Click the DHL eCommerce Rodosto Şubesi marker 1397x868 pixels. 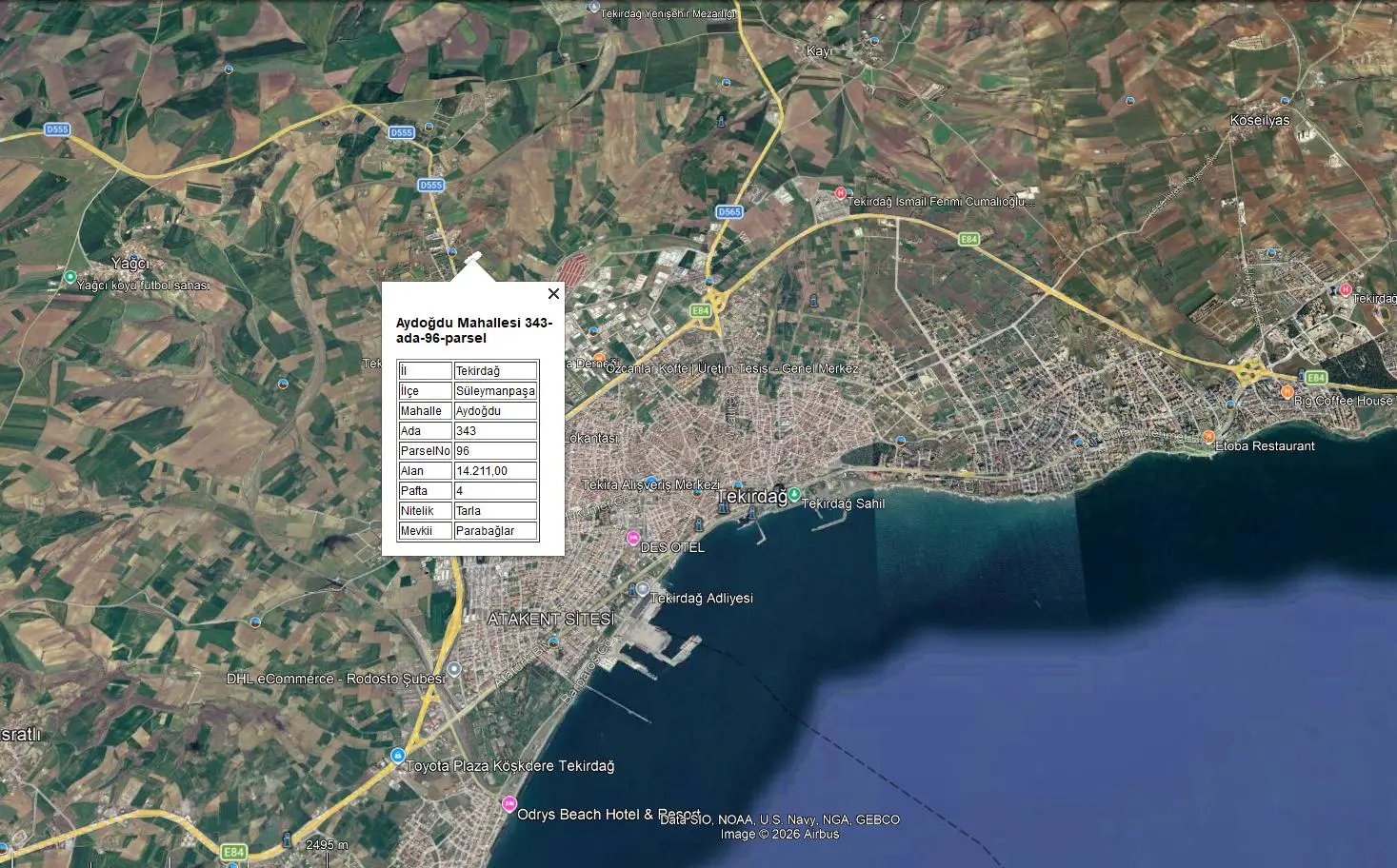click(x=454, y=669)
